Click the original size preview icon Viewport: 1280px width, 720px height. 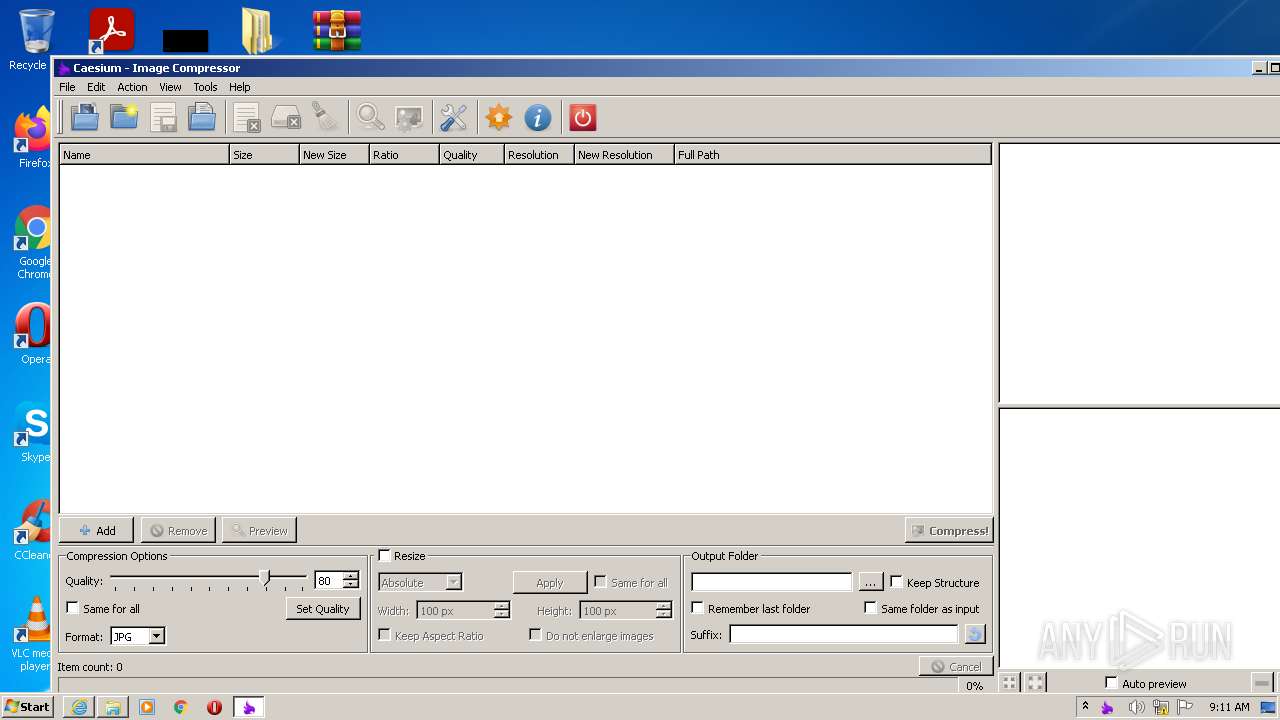[x=1009, y=682]
